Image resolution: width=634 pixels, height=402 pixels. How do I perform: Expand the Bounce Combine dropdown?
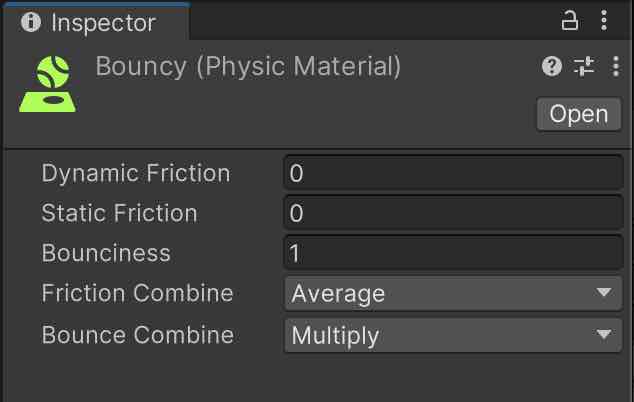453,335
